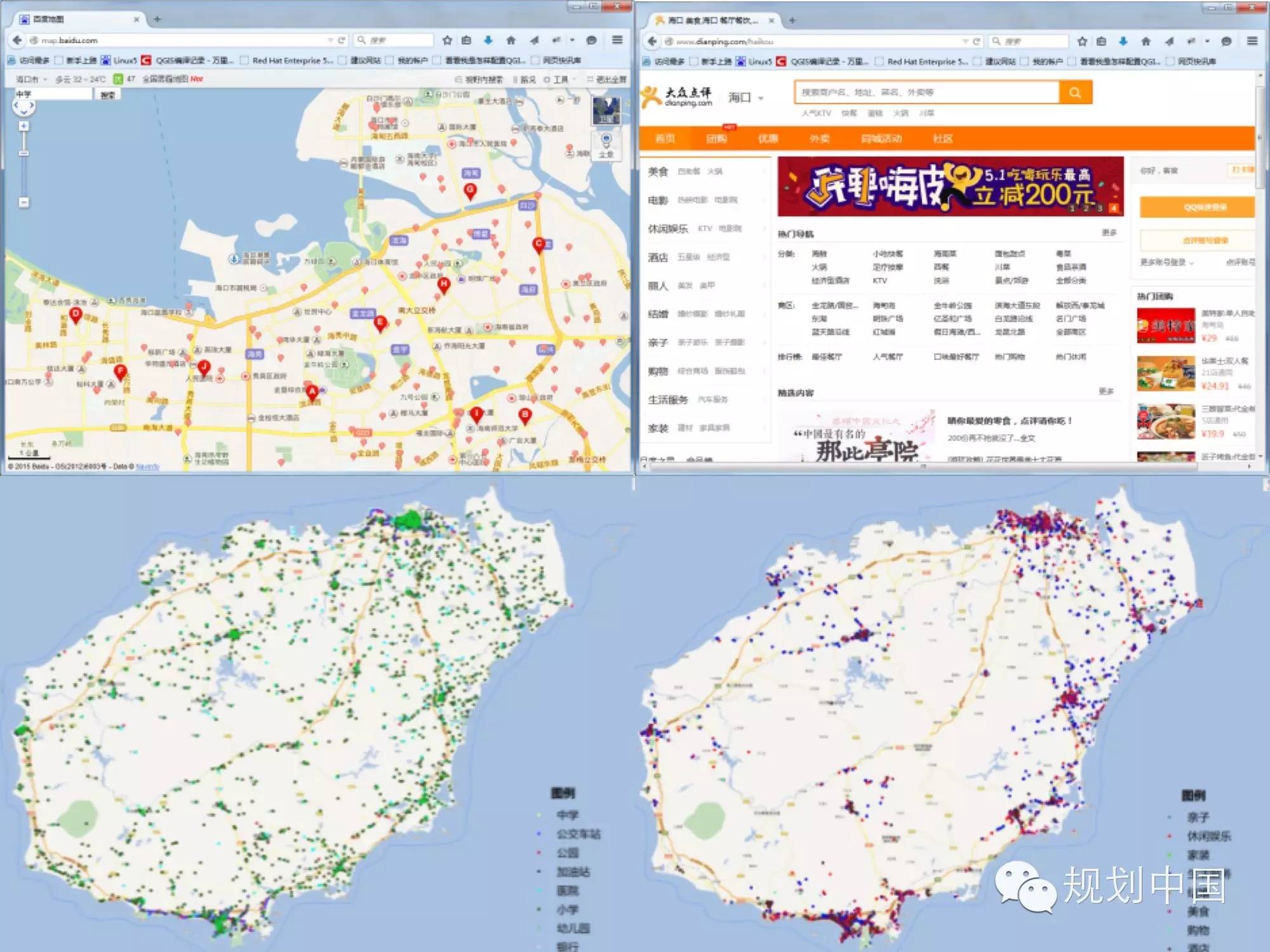The image size is (1270, 952).
Task: Open the 路况 traffic link on Baidu Maps
Action: [524, 79]
